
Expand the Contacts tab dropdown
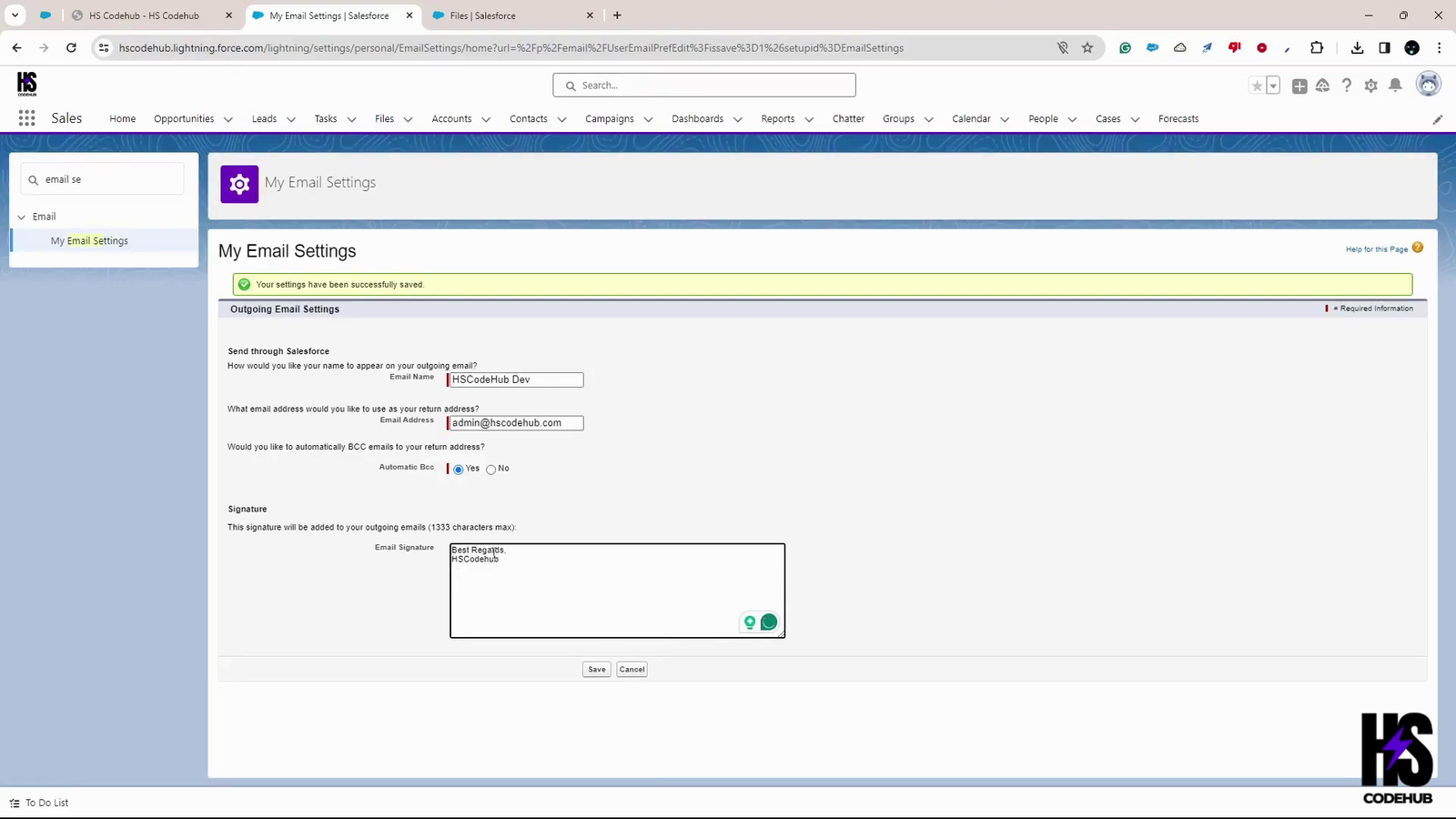562,119
